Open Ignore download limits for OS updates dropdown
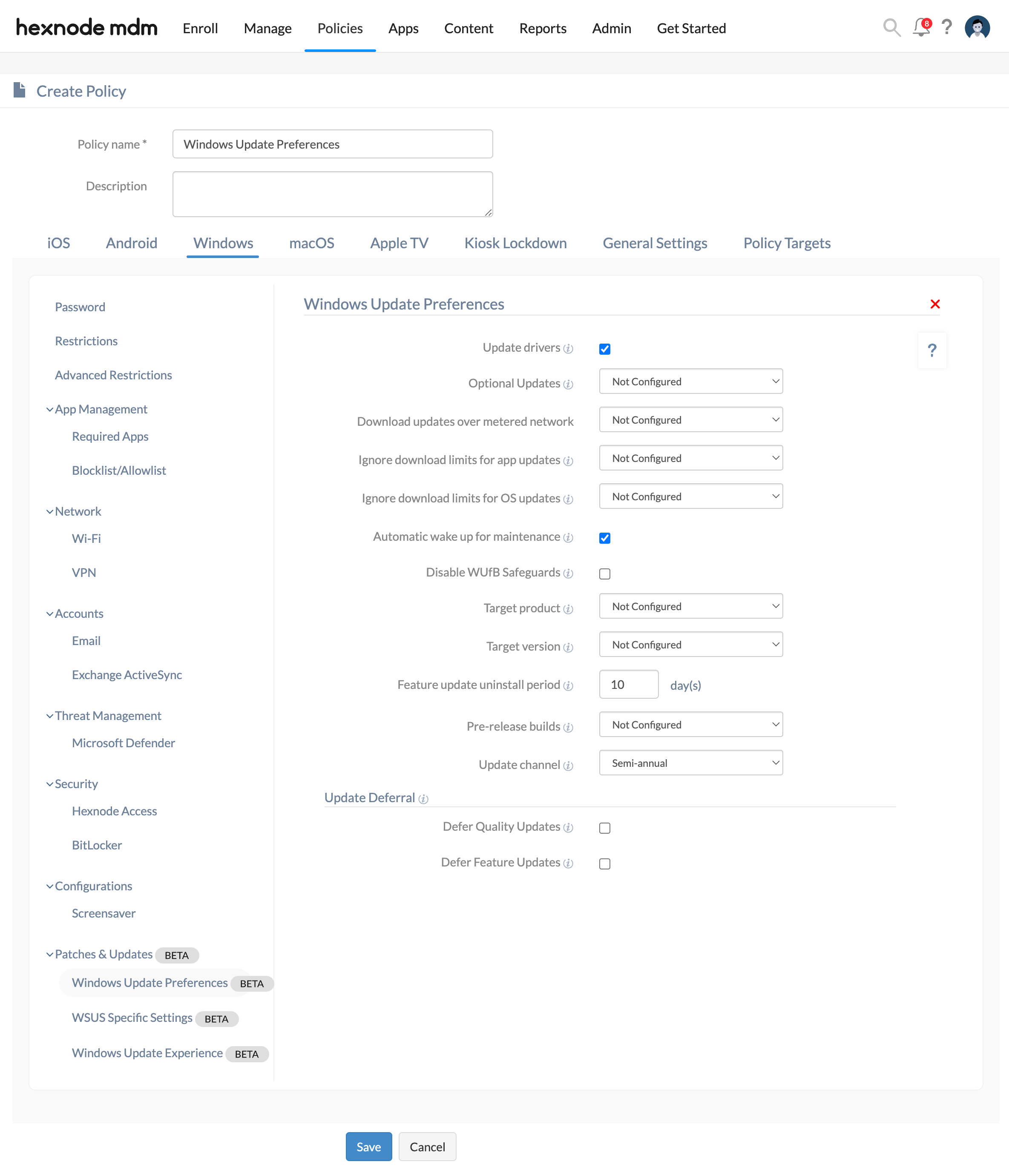Image resolution: width=1009 pixels, height=1176 pixels. (x=690, y=496)
